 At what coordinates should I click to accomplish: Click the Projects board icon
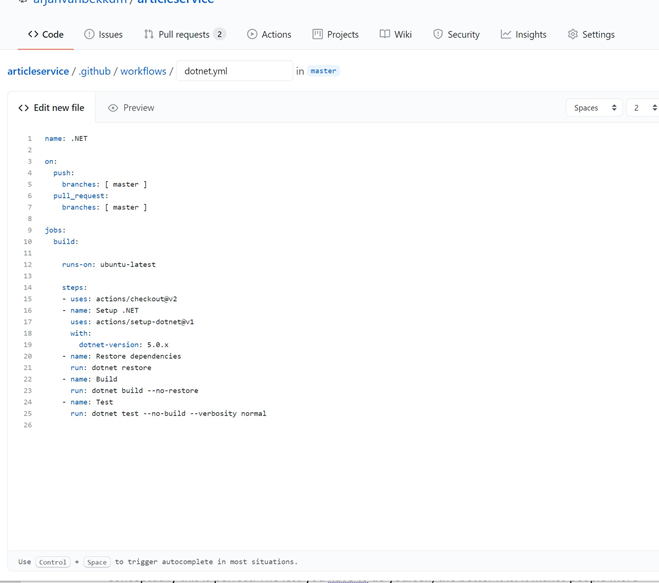[x=317, y=34]
